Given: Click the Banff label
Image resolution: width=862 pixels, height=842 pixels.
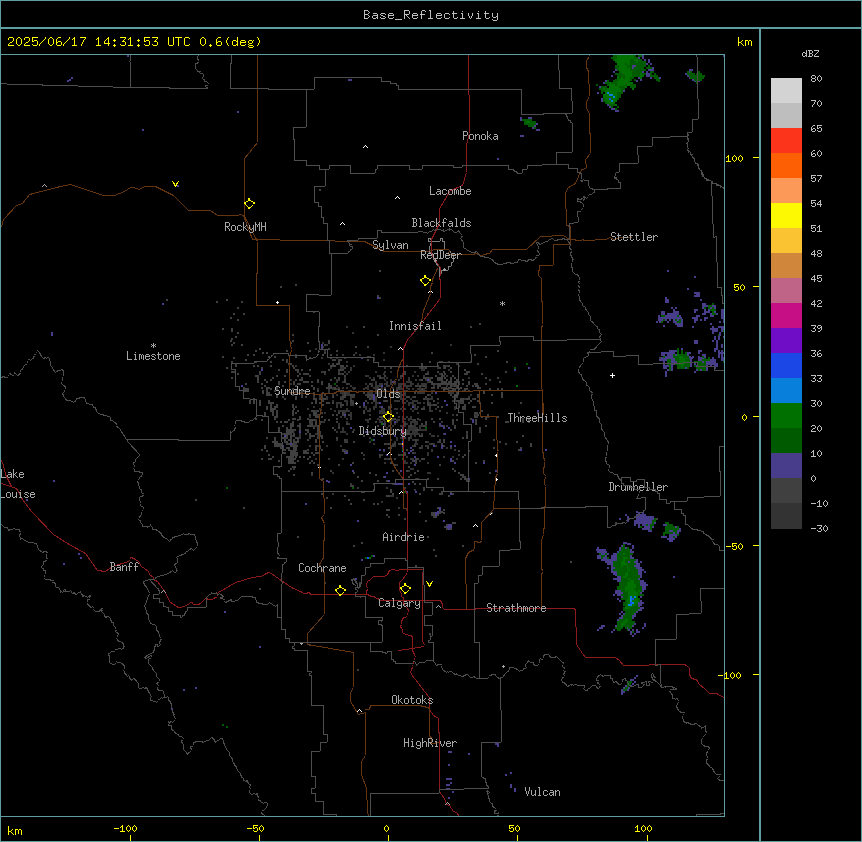Looking at the screenshot, I should coord(124,567).
